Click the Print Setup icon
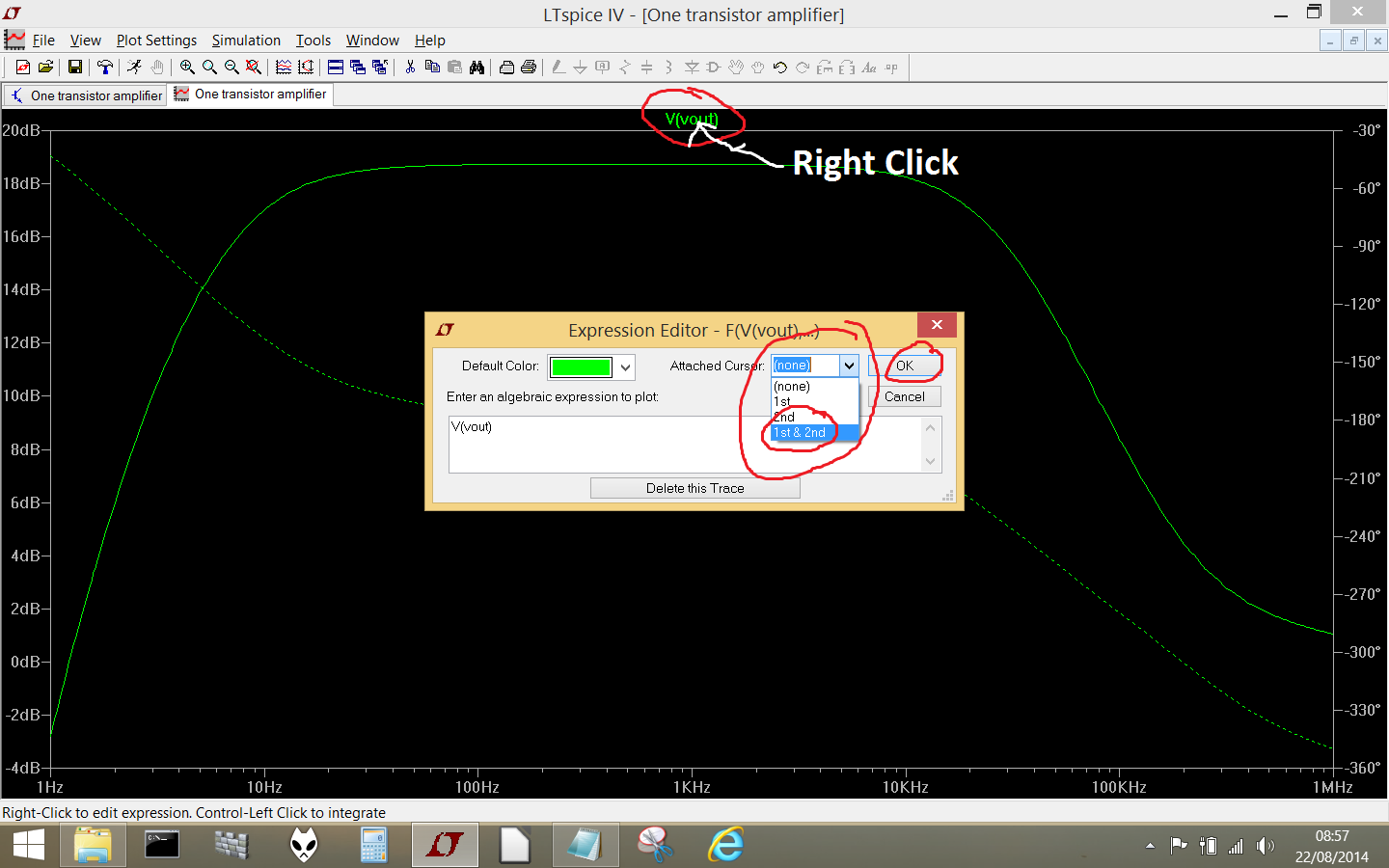 point(506,68)
